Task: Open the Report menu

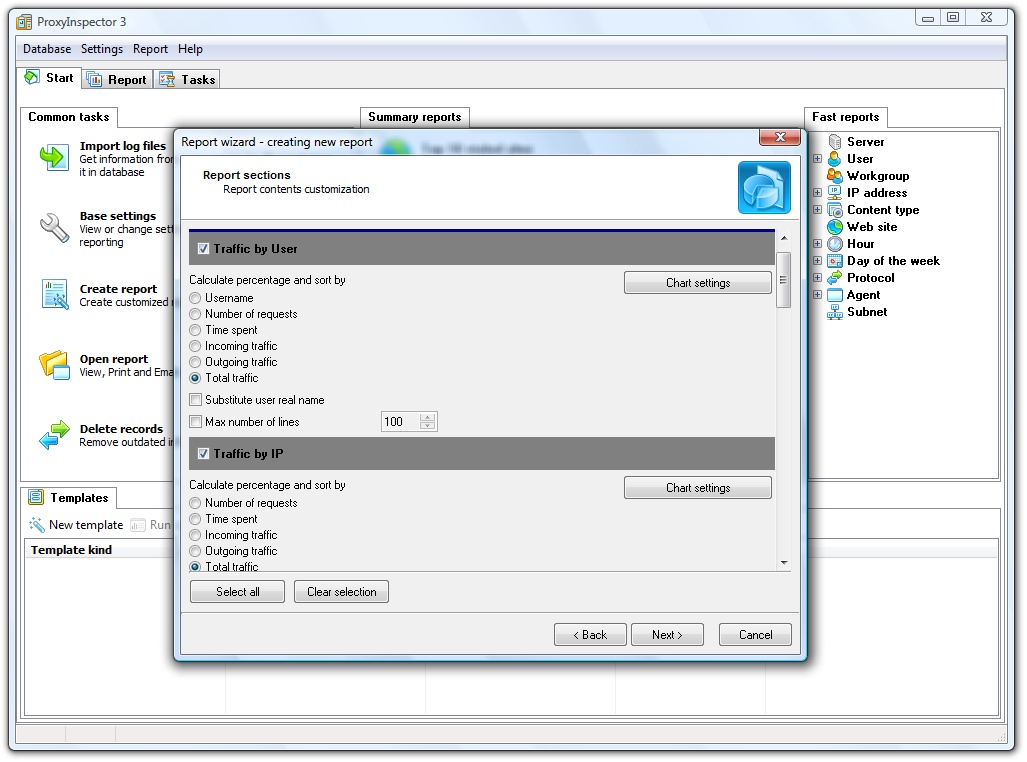Action: coord(150,49)
